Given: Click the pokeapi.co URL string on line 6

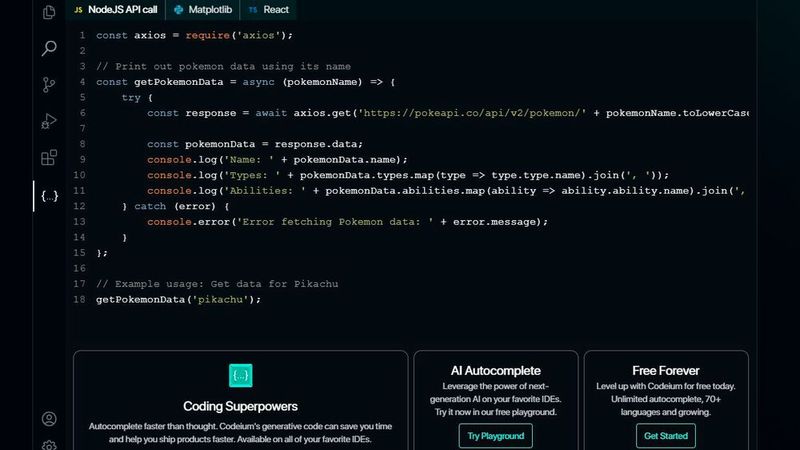Looking at the screenshot, I should [472, 113].
